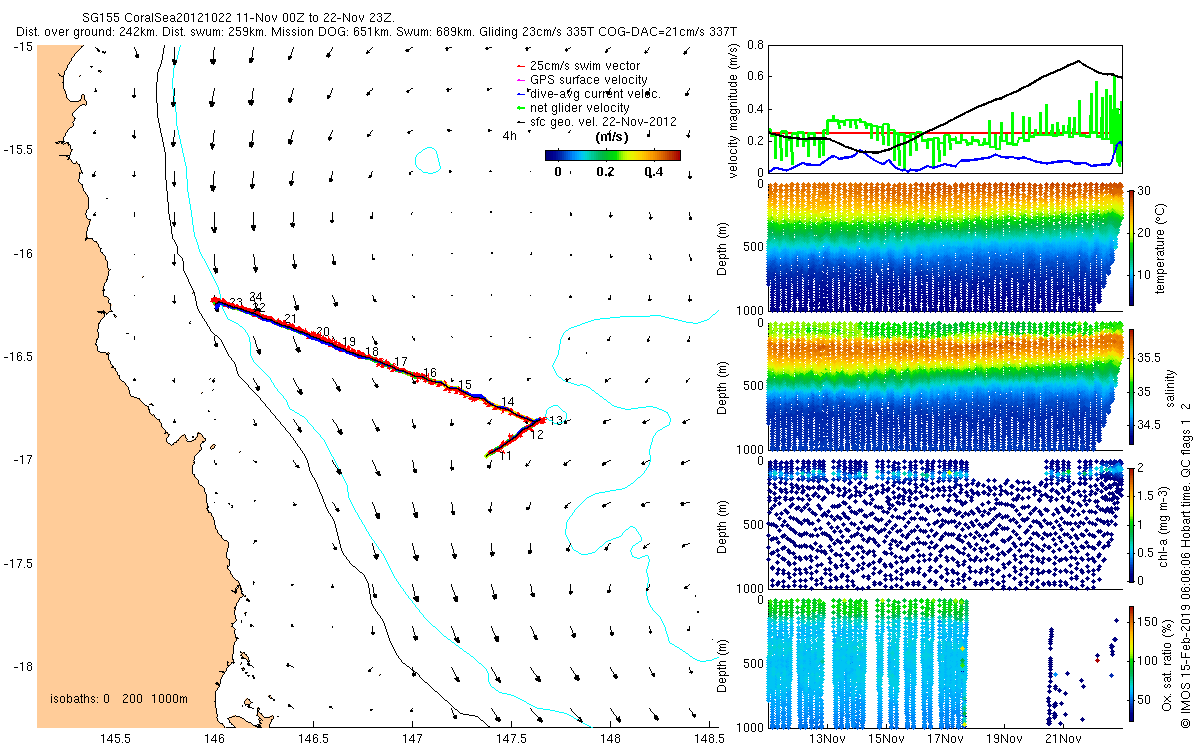The height and width of the screenshot is (750, 1200).
Task: Click the '(m/s)' velocity colorbar label
Action: pos(611,136)
